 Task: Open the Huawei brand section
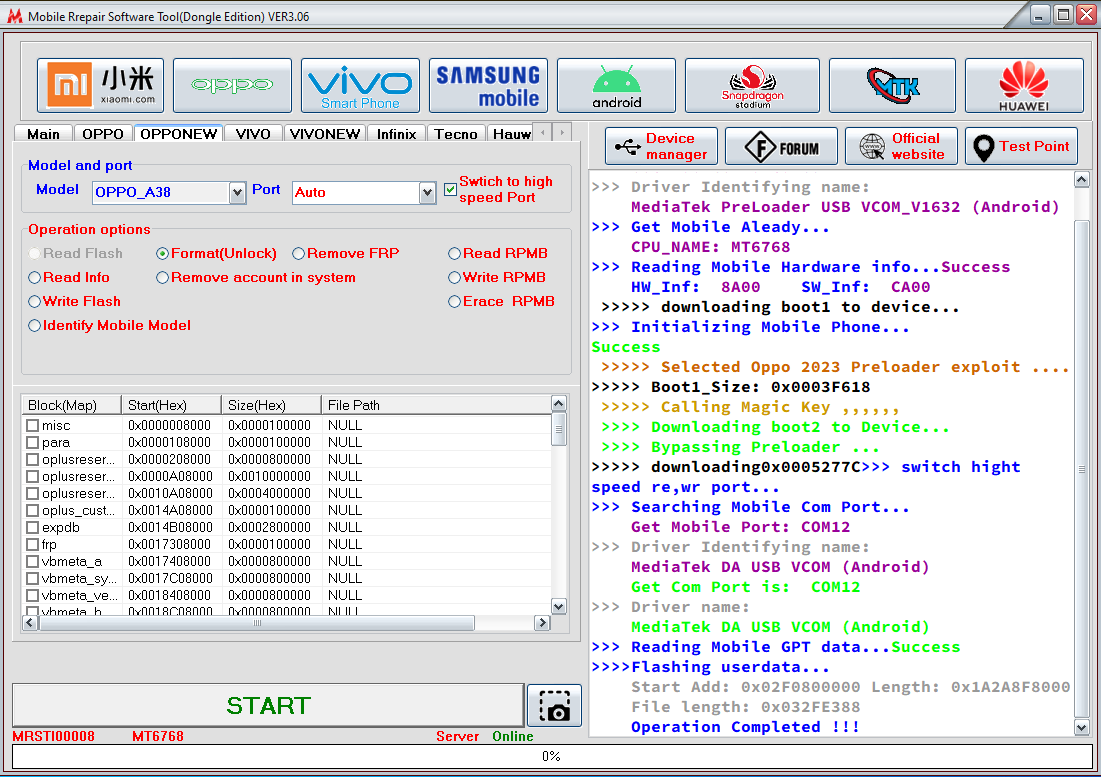[1024, 86]
